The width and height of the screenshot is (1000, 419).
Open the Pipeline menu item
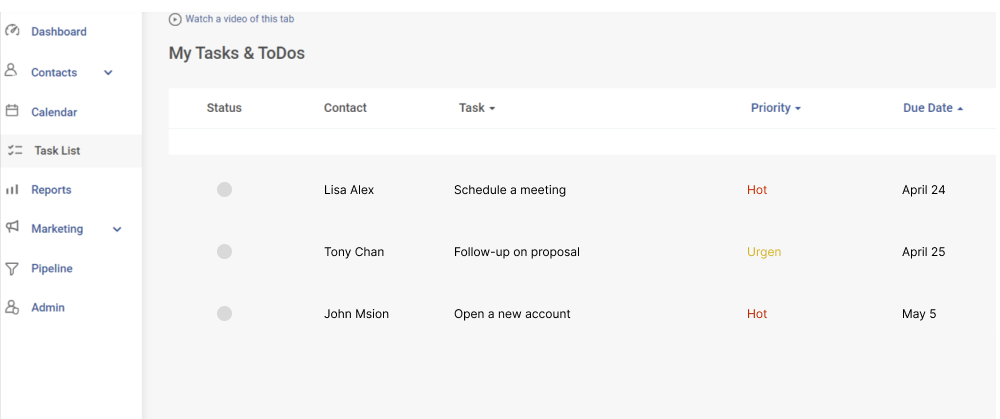(52, 268)
